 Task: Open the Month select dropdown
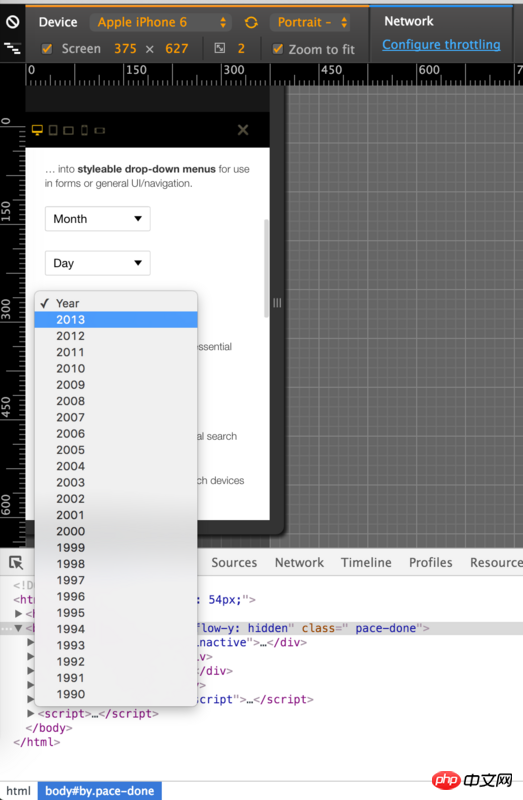(97, 219)
